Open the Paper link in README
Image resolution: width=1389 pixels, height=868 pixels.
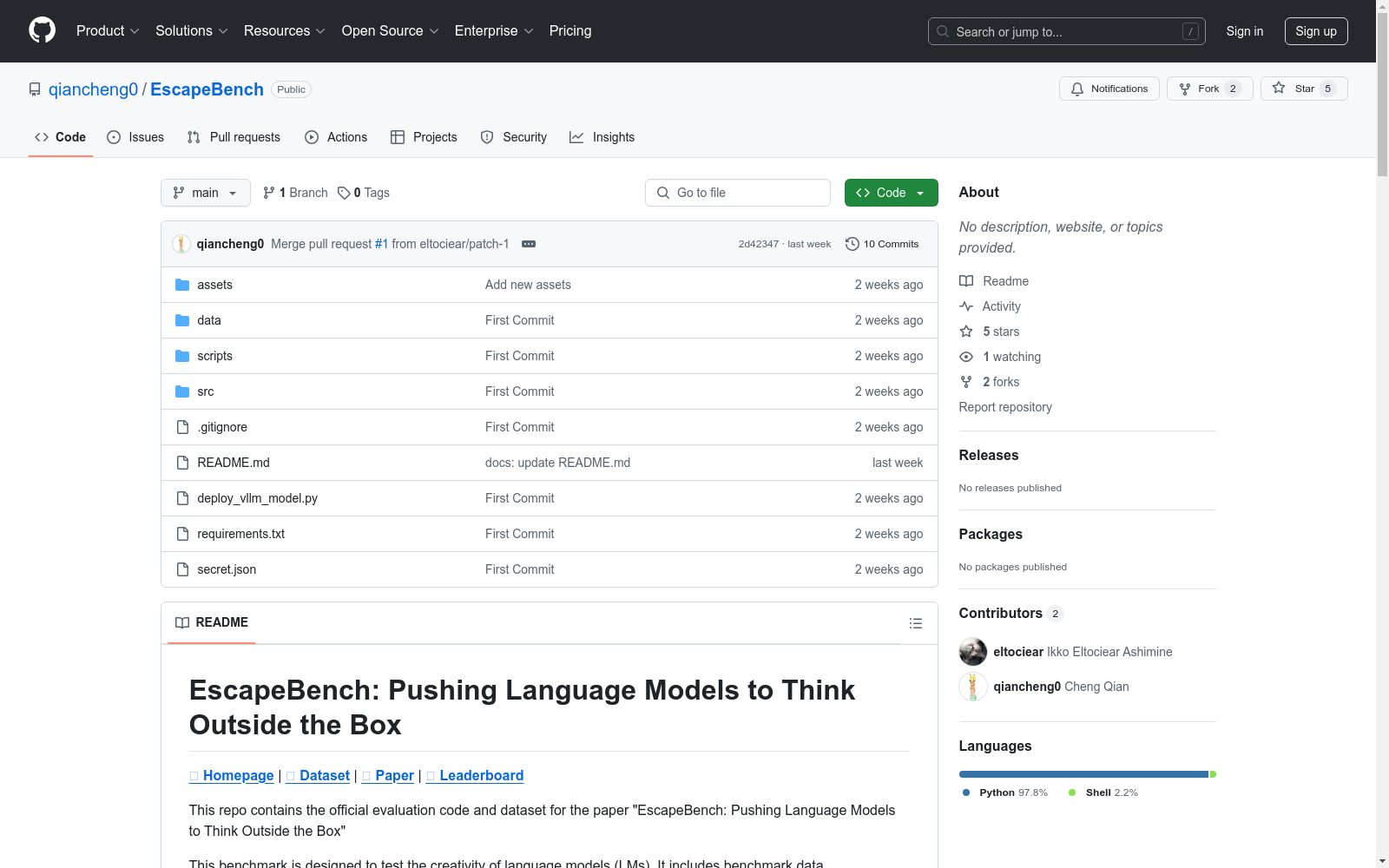click(x=388, y=776)
